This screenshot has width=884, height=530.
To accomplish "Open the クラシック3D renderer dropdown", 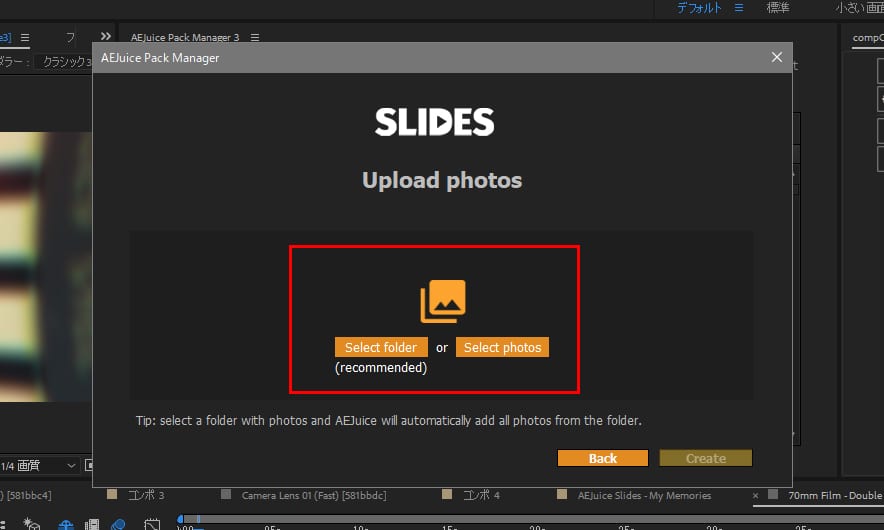I will (x=63, y=61).
